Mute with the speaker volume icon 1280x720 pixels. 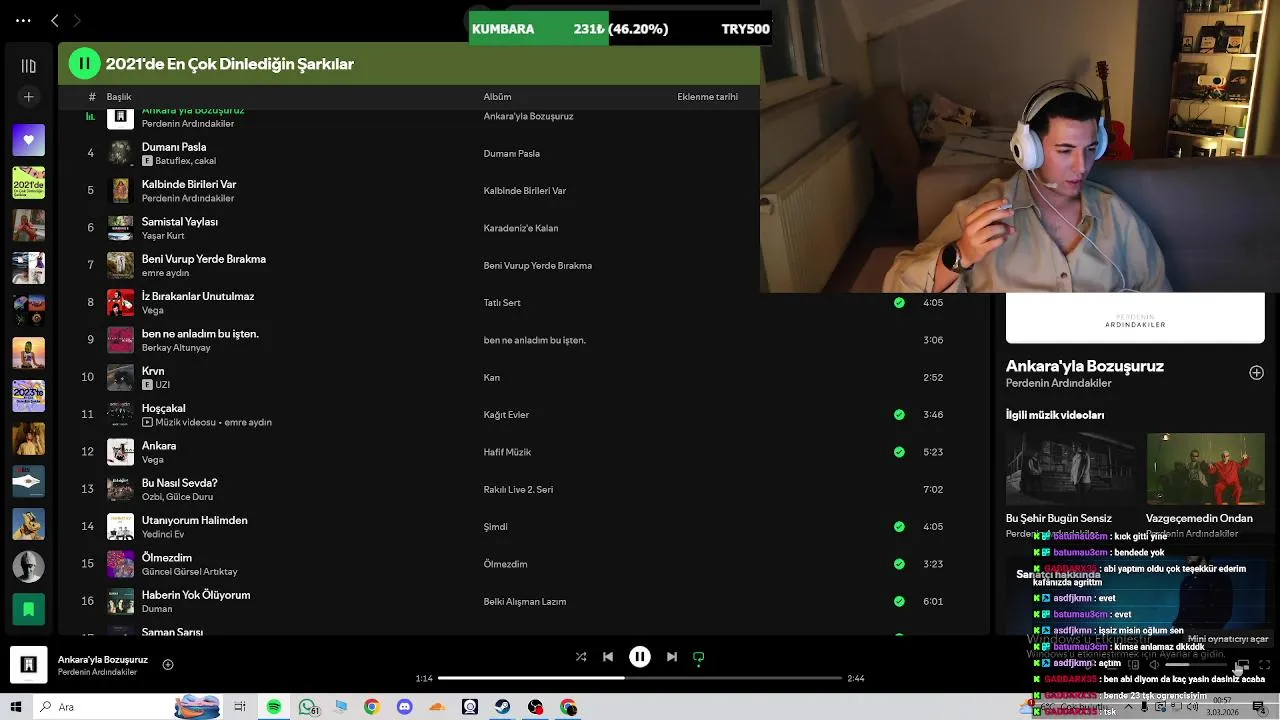1153,665
